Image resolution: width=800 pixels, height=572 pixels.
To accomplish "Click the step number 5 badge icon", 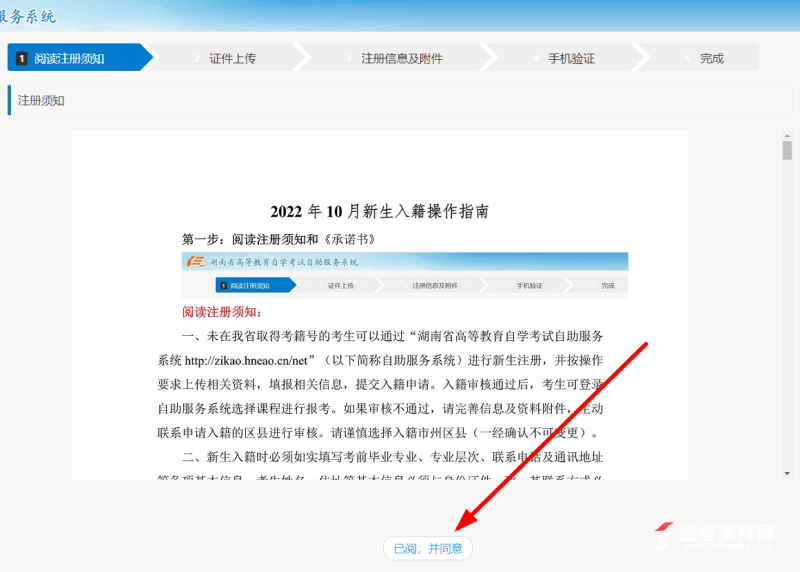I will click(687, 58).
